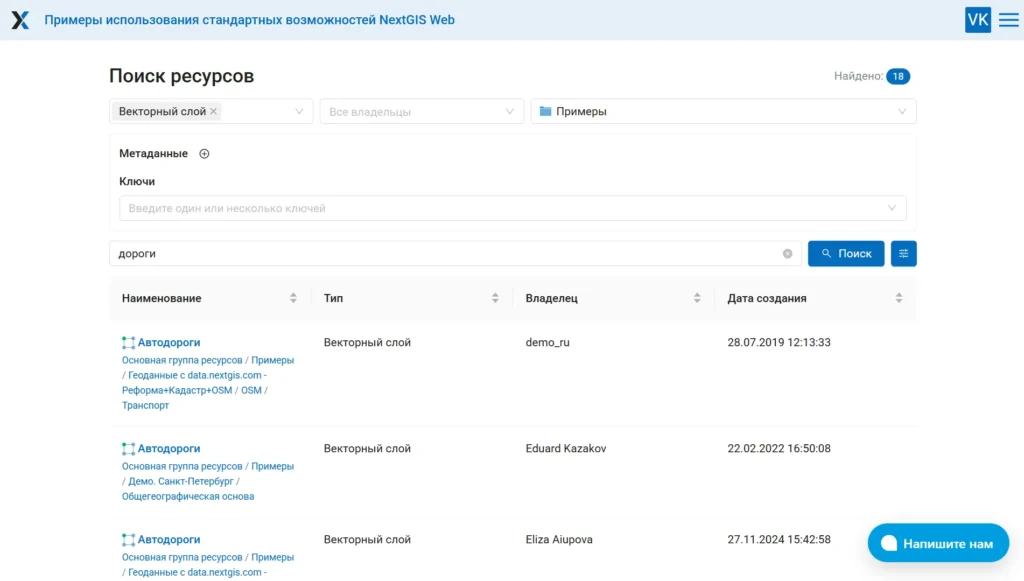Open 'Автодороги' layer owned by demo_ru

168,342
